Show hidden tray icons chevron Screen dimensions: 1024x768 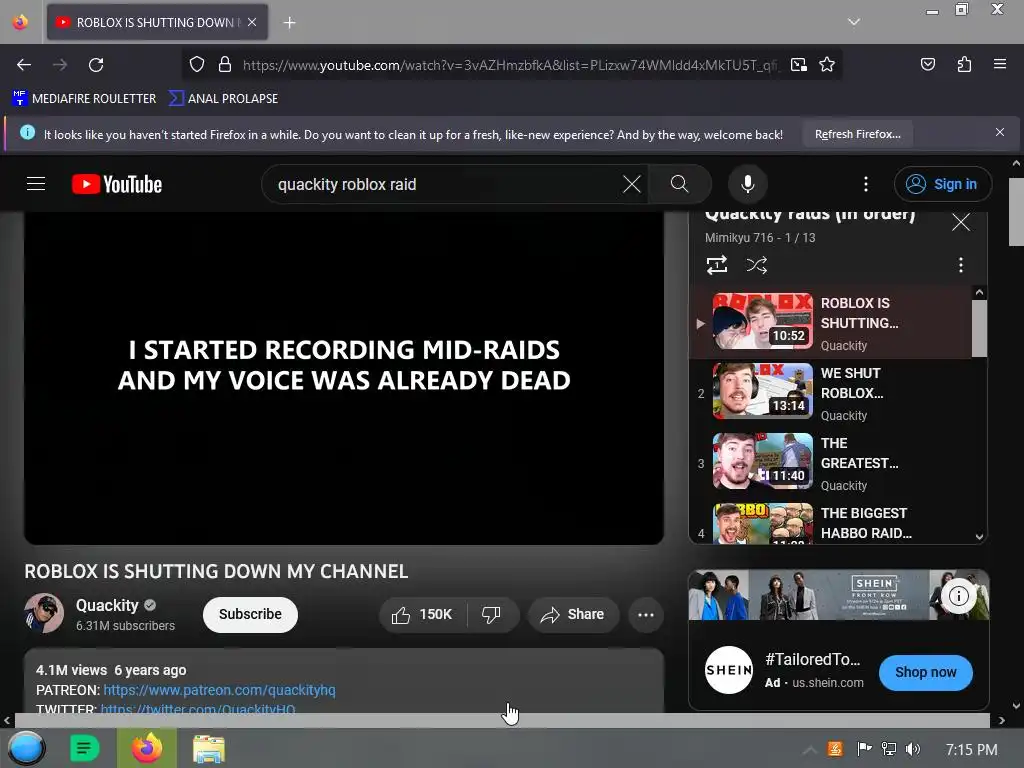pyautogui.click(x=809, y=749)
